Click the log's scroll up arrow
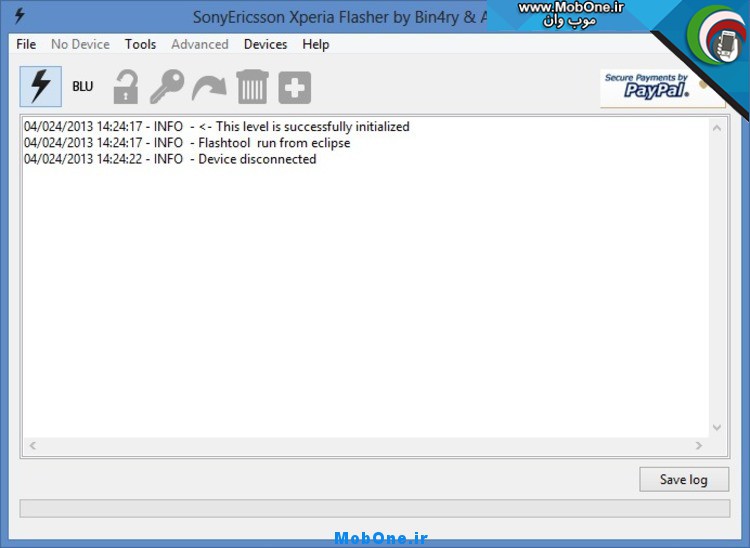This screenshot has height=548, width=750. click(717, 127)
